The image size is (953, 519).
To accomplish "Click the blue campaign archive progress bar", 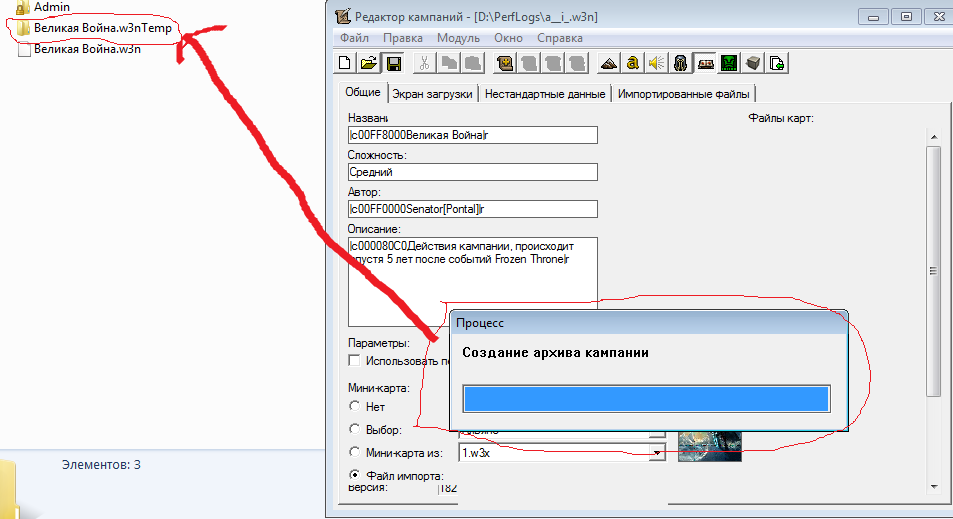I will (646, 399).
